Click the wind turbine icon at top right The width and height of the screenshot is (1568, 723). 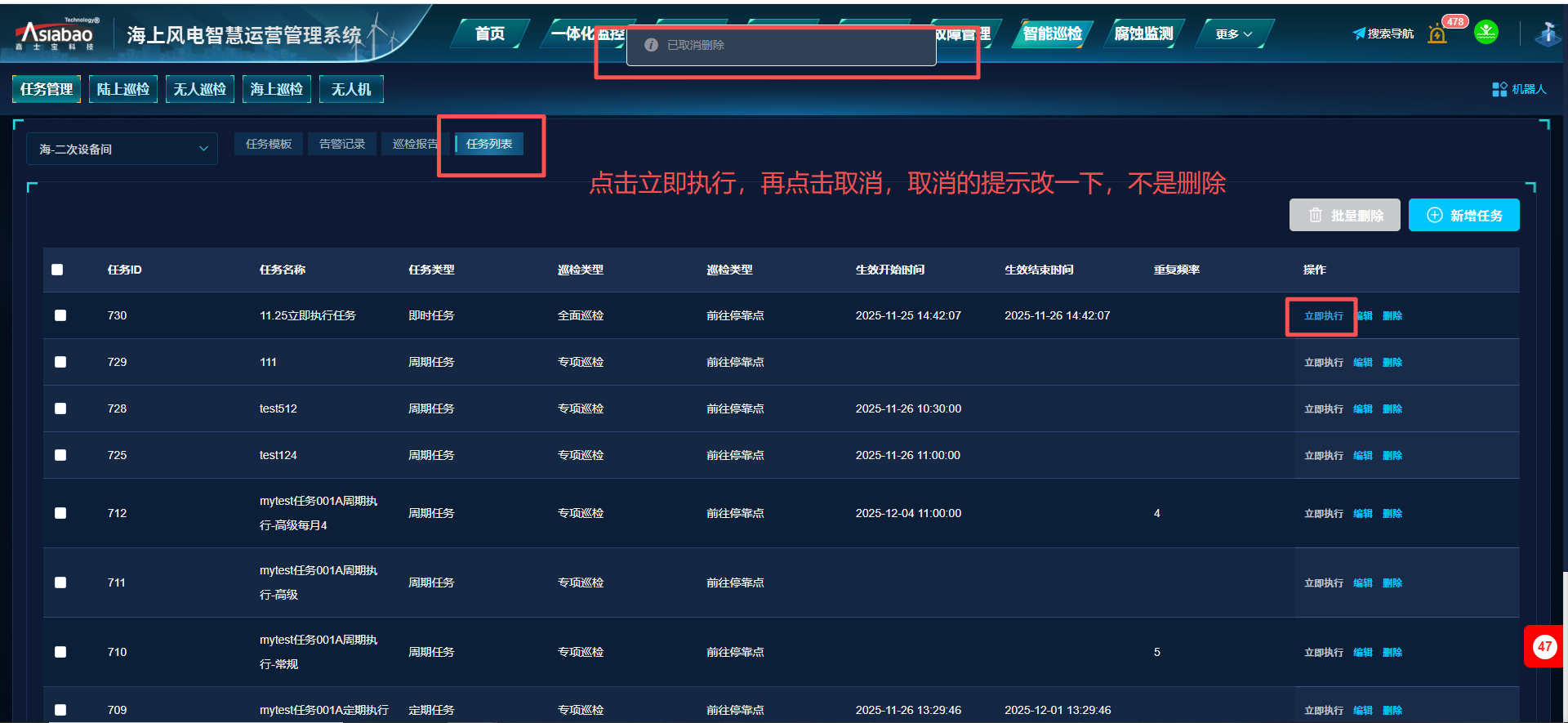tap(1547, 34)
